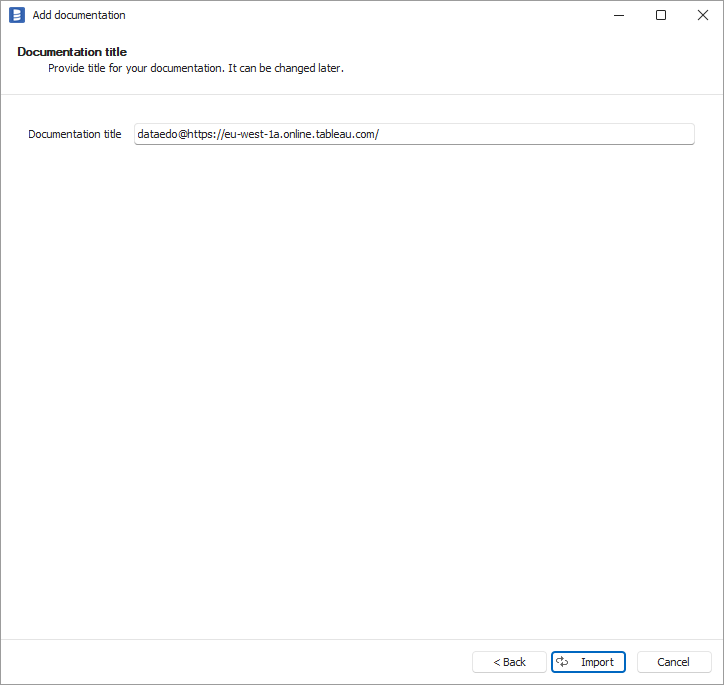Viewport: 724px width, 685px height.
Task: Click the empty title bar area
Action: 350,15
